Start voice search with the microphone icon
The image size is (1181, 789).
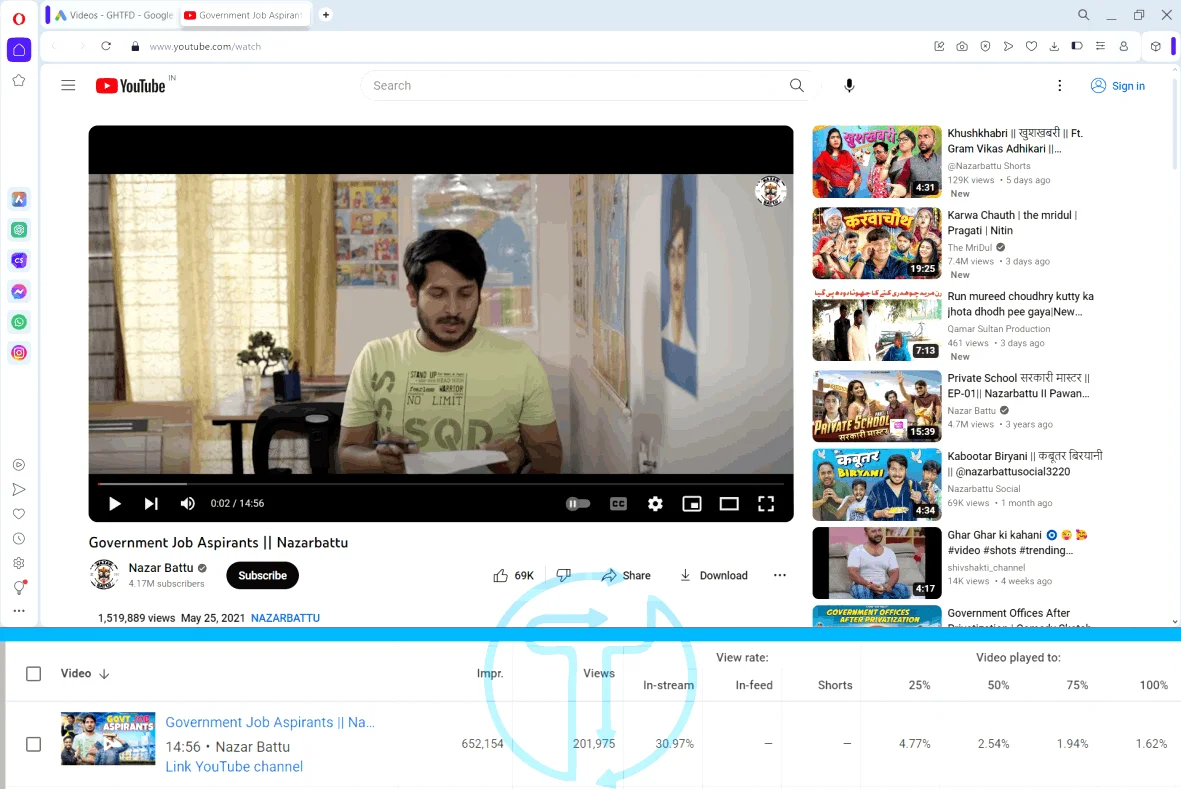click(849, 85)
